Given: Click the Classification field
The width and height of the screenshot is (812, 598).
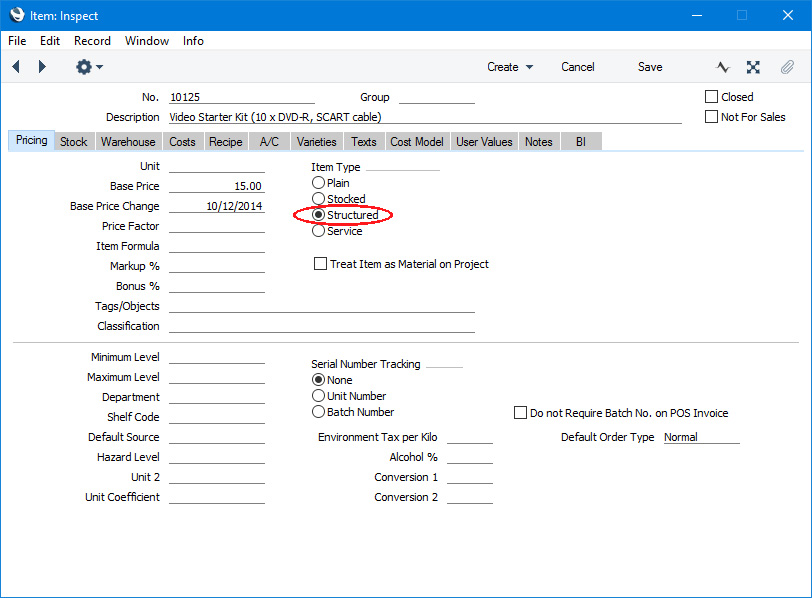Looking at the screenshot, I should pos(322,326).
